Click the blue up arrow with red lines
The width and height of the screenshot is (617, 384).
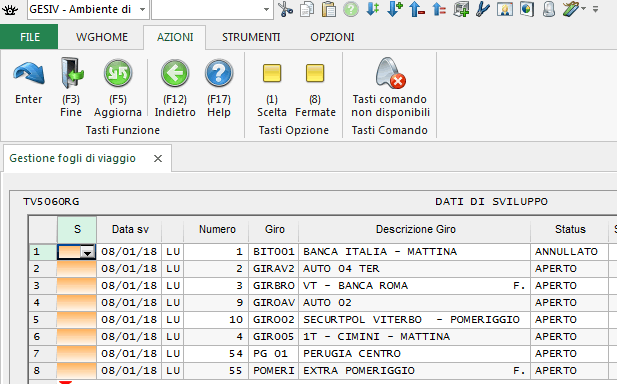point(439,9)
